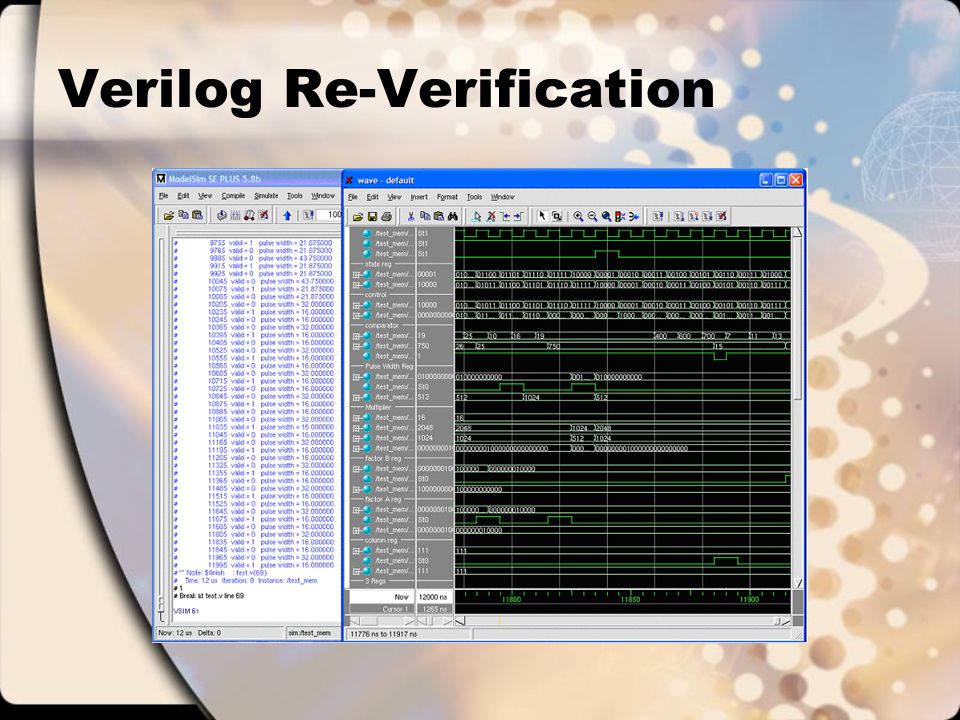Click Print icon in wave window toolbar
Screen dimensions: 960x720
point(386,217)
